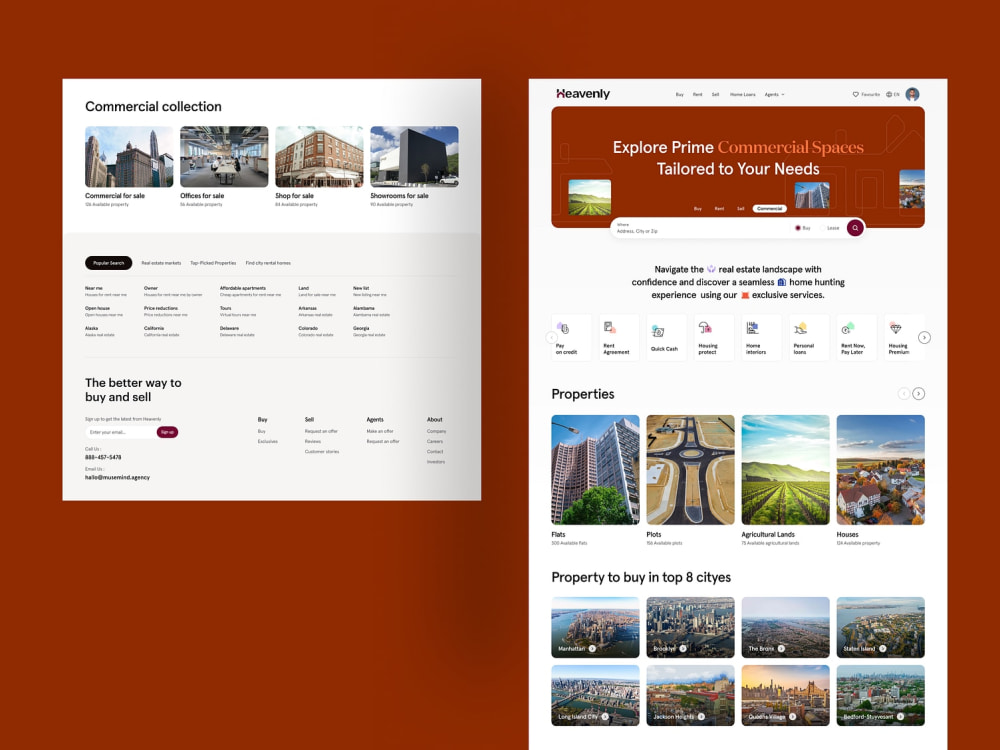This screenshot has height=750, width=1000.
Task: Select the Housing protect service icon
Action: (705, 328)
